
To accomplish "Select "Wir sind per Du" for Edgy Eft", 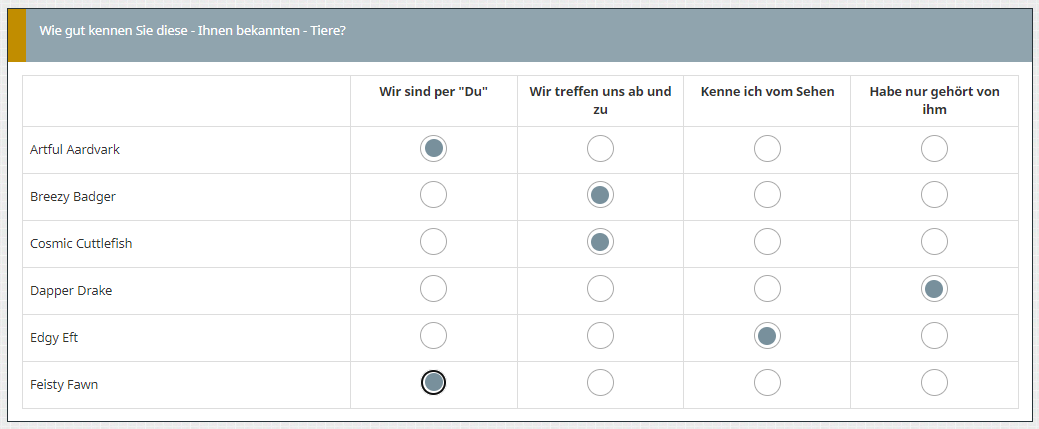I will click(x=433, y=337).
